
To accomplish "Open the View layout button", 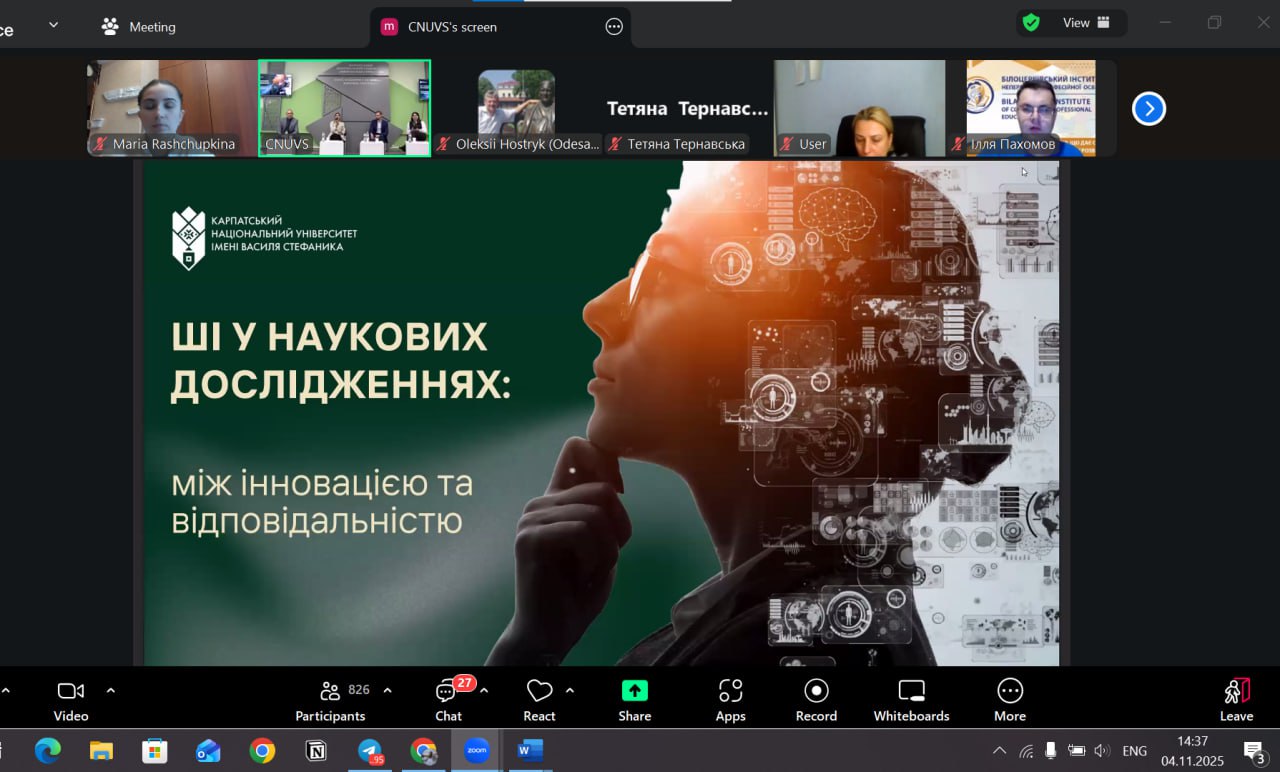I will (x=1085, y=23).
